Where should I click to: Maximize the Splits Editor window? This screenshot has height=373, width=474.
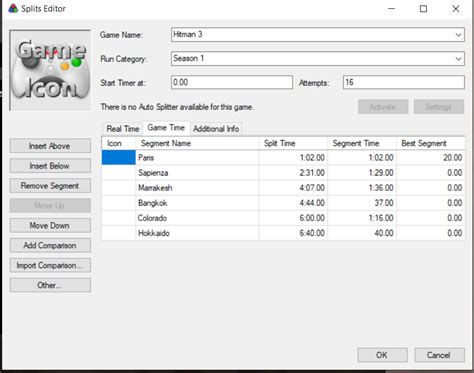click(423, 9)
